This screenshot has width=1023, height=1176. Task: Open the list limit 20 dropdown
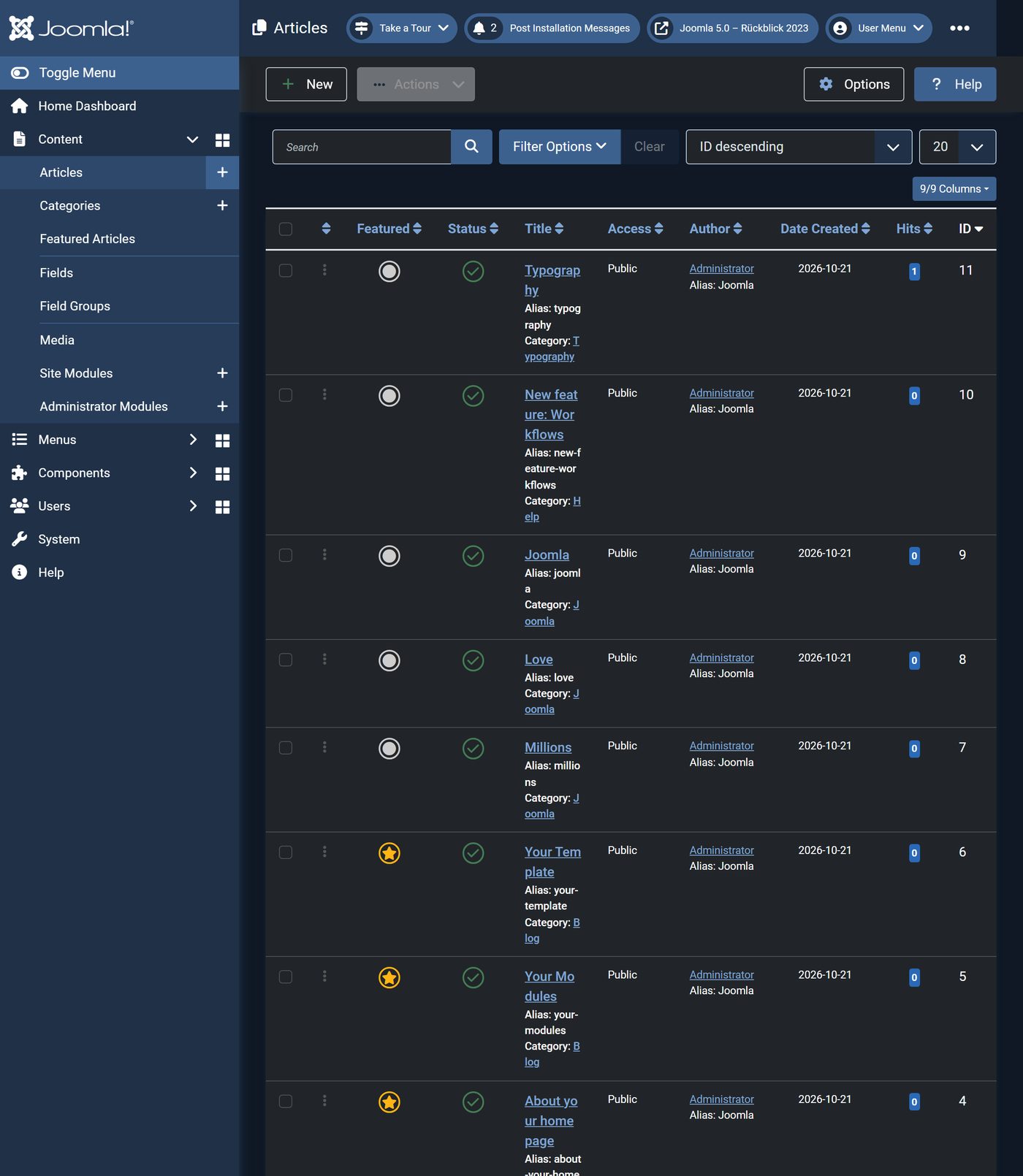click(x=957, y=147)
